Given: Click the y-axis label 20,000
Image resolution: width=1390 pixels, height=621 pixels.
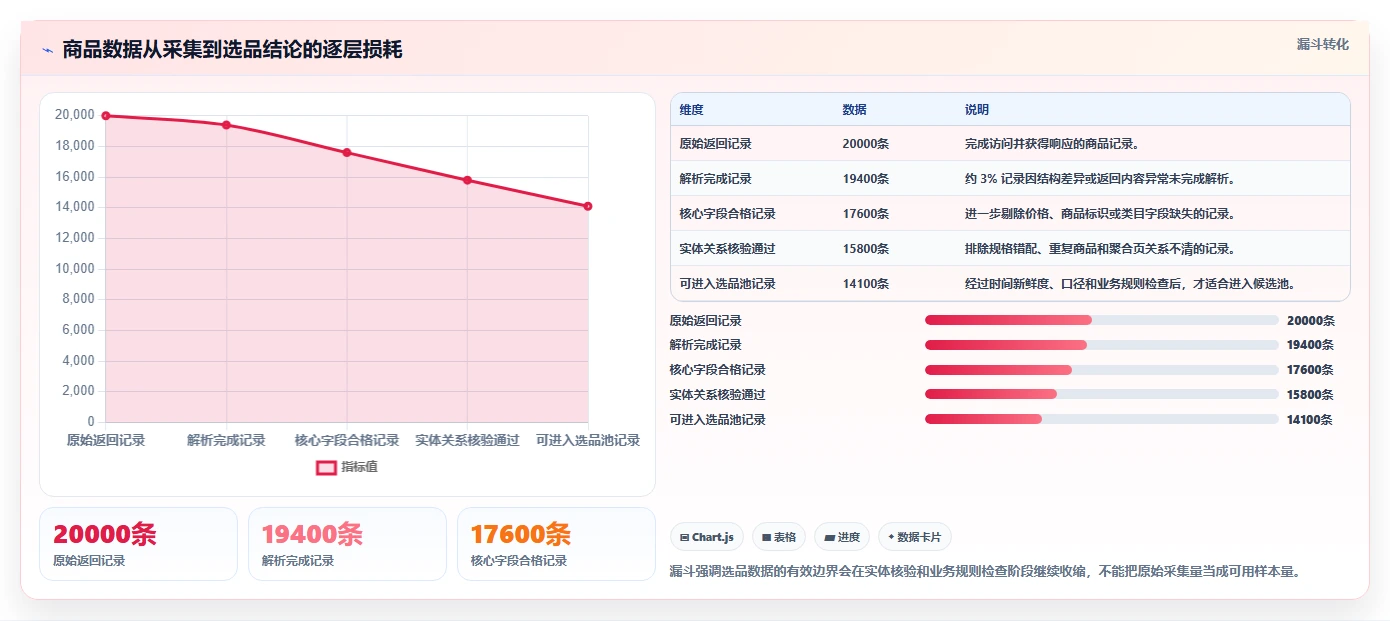Looking at the screenshot, I should (x=74, y=115).
